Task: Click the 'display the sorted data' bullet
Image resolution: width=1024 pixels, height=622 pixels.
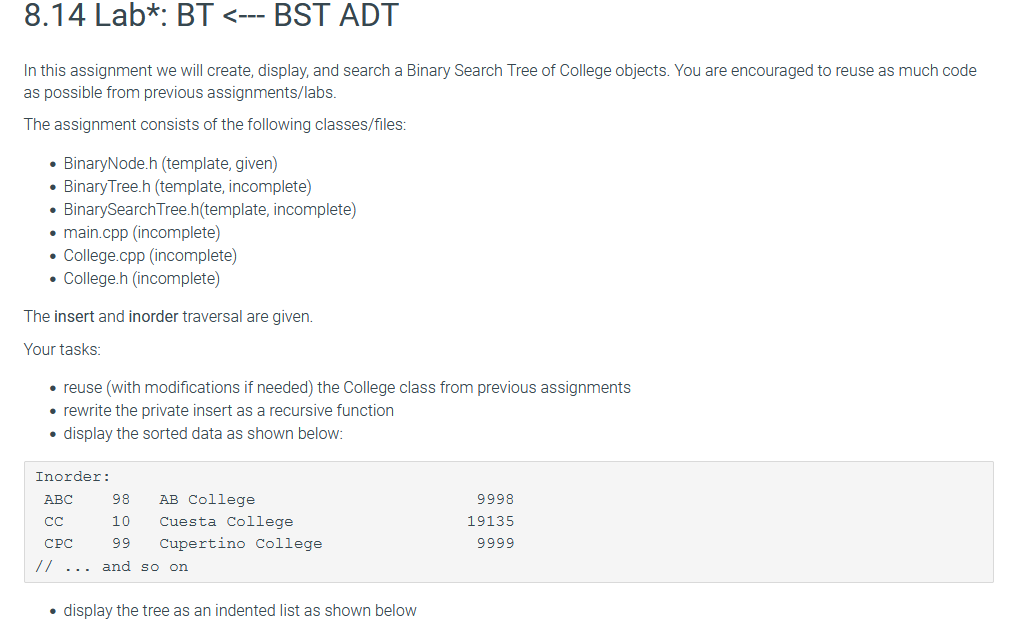Action: (x=203, y=433)
